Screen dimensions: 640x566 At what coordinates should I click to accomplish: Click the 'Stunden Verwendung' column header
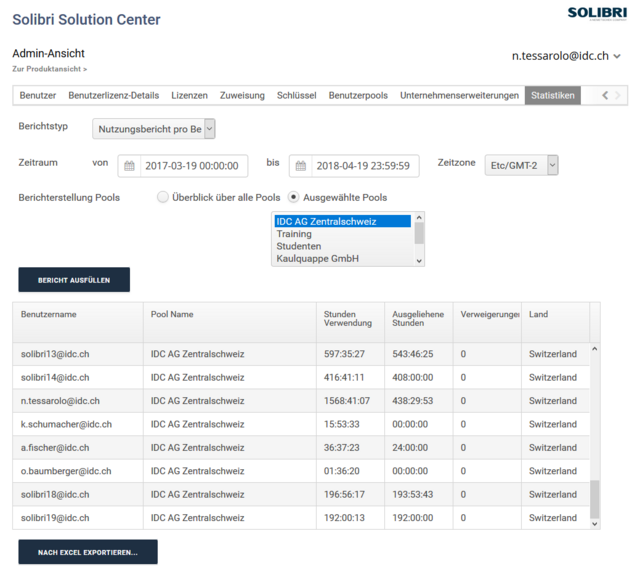[351, 322]
